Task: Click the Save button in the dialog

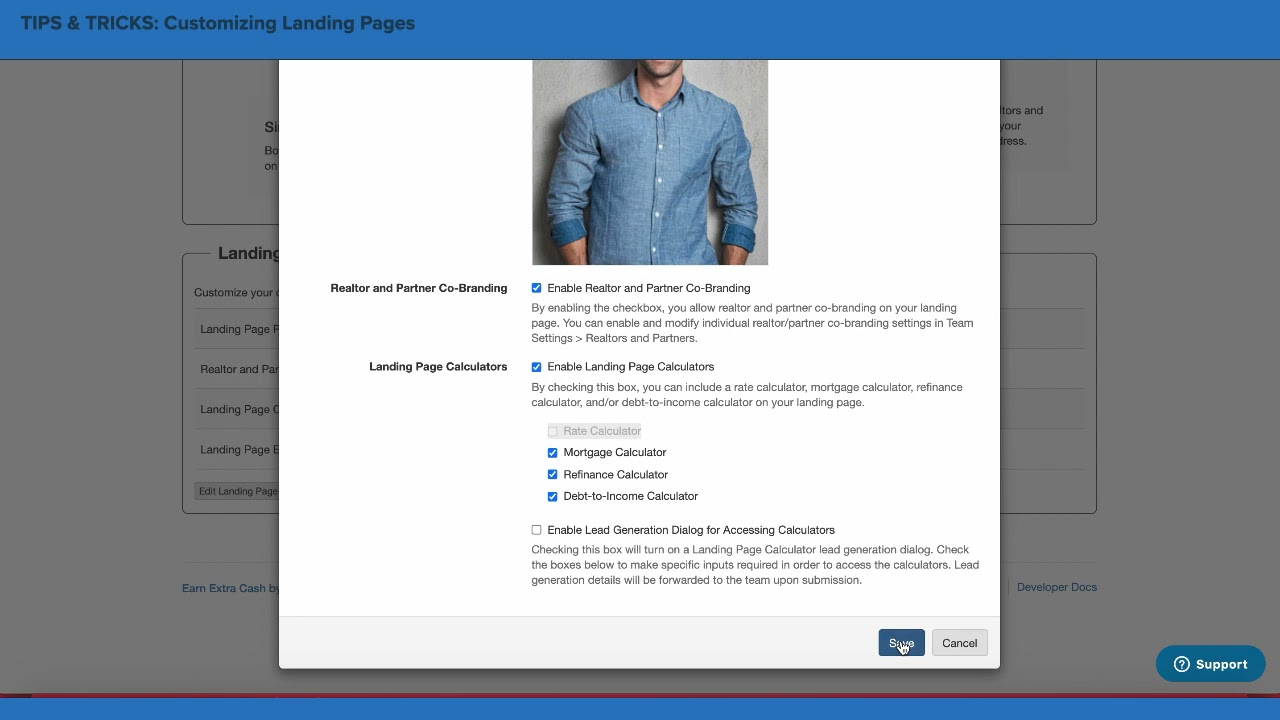Action: click(x=901, y=643)
